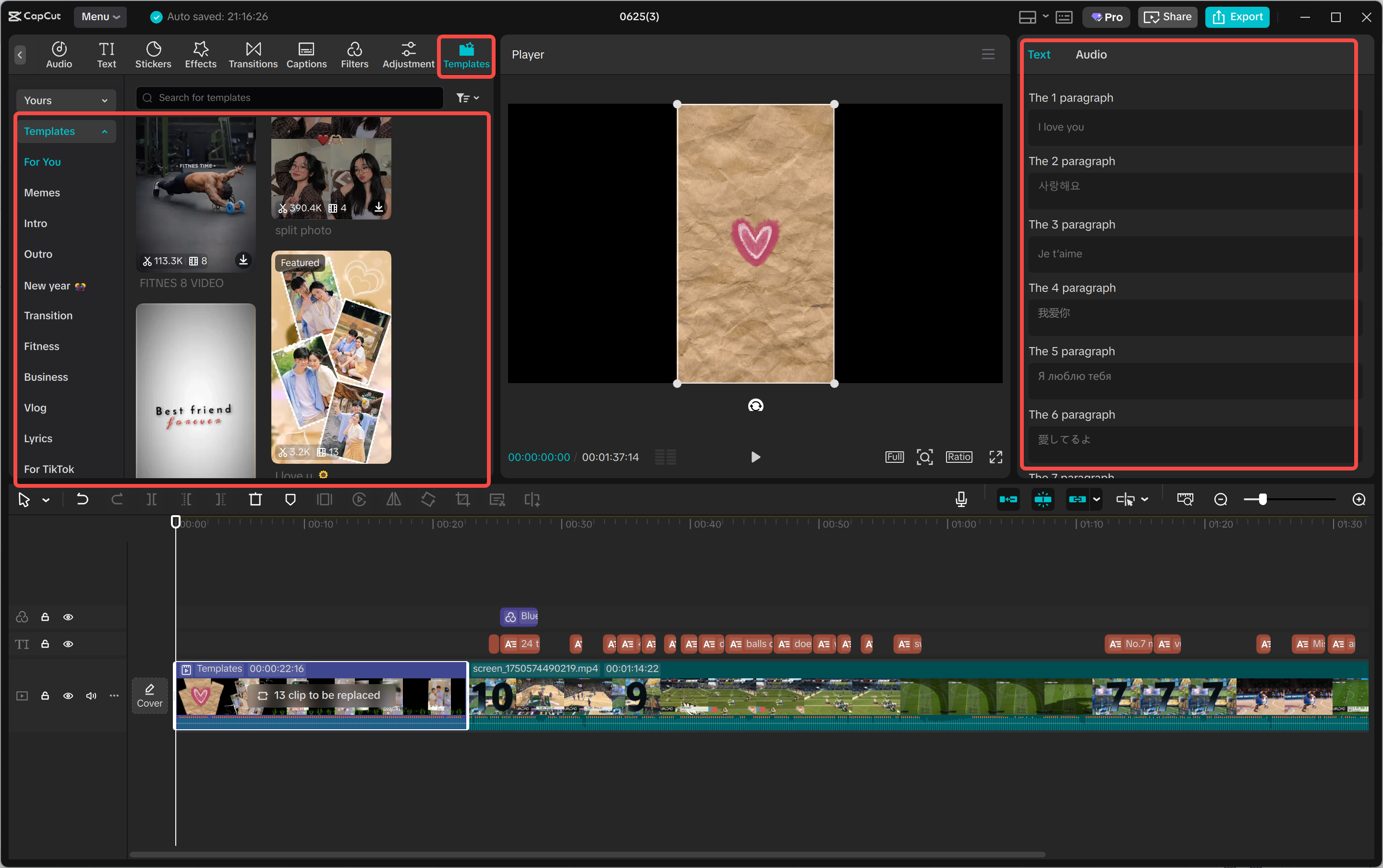1383x868 pixels.
Task: Open the Stickers panel
Action: tap(153, 55)
